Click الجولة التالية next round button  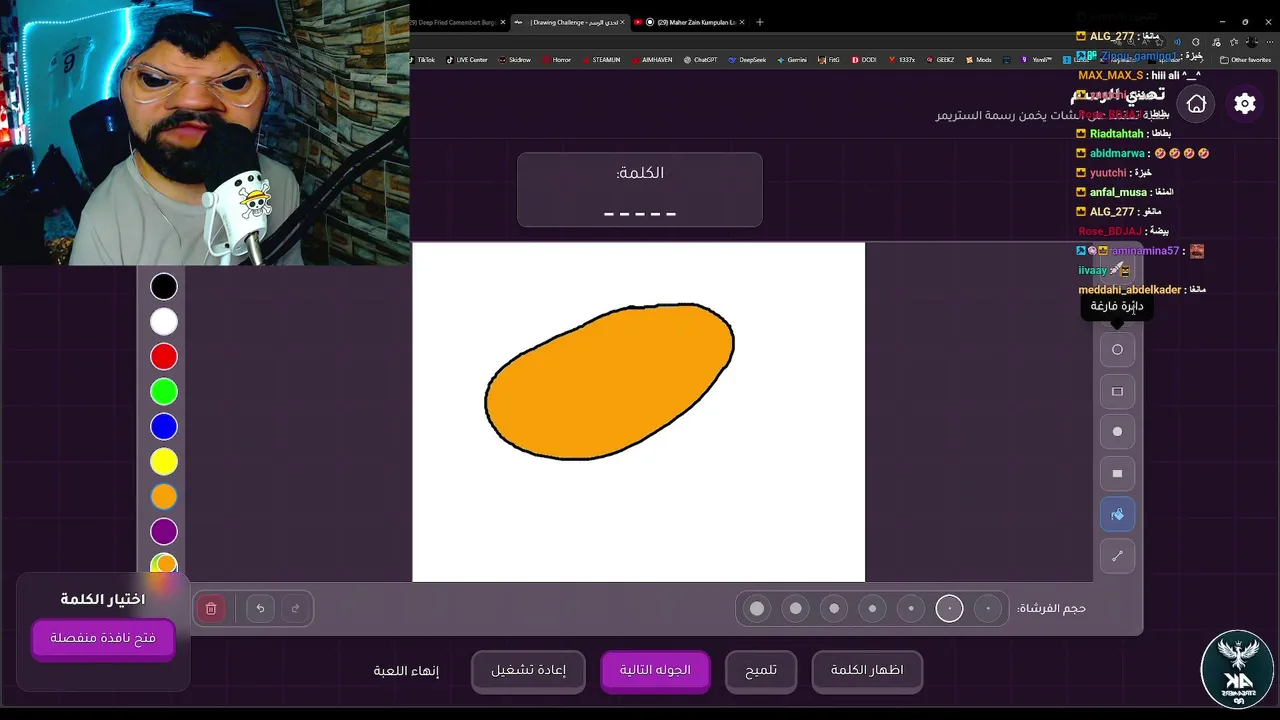(655, 670)
